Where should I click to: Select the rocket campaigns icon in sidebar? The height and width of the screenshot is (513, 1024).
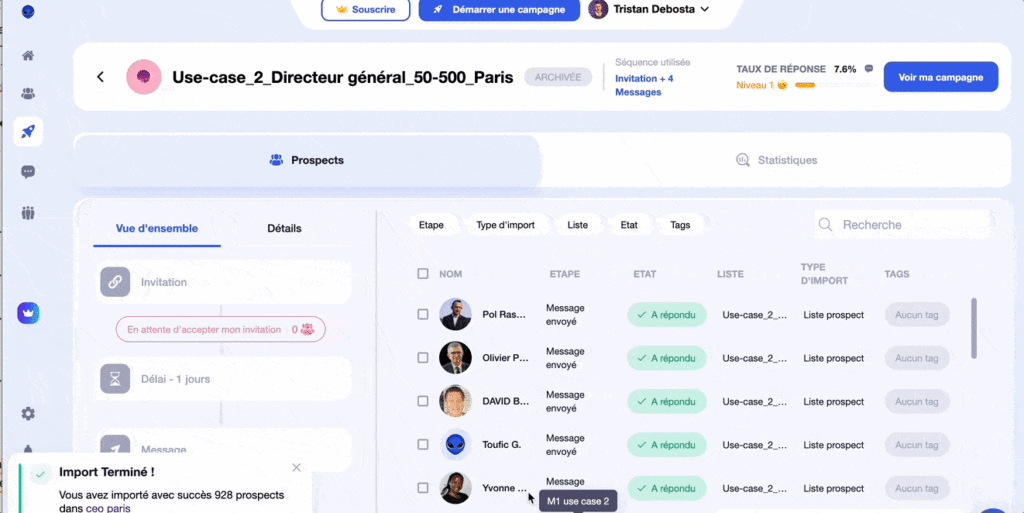coord(27,131)
